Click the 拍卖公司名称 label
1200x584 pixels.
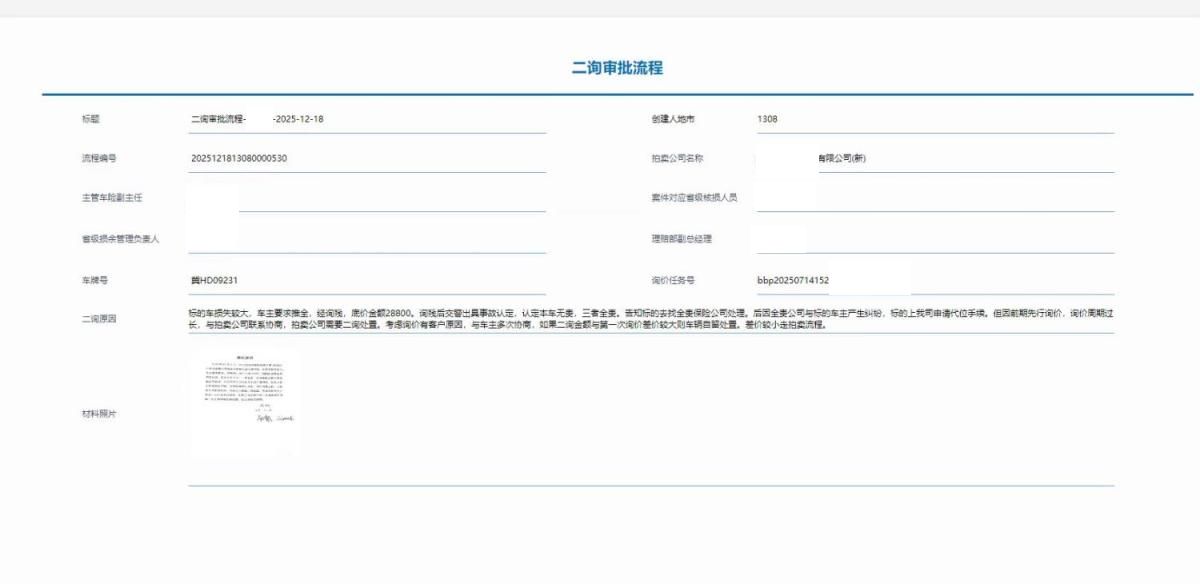click(677, 158)
